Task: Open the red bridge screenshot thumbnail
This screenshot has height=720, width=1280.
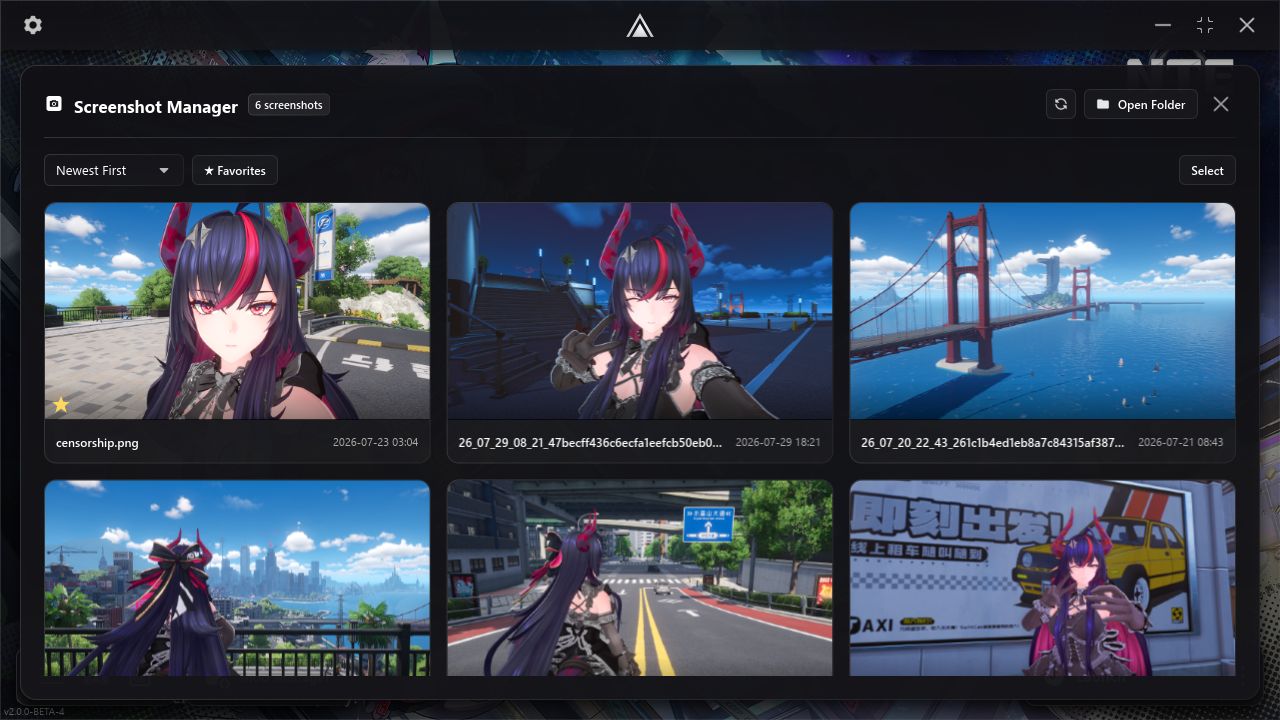Action: pyautogui.click(x=1043, y=311)
